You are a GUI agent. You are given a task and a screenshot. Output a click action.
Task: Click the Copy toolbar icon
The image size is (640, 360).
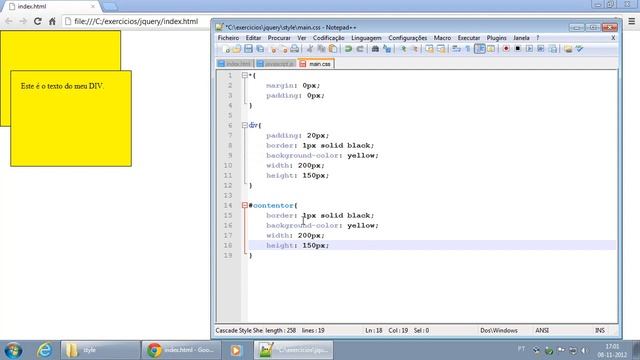[322, 49]
